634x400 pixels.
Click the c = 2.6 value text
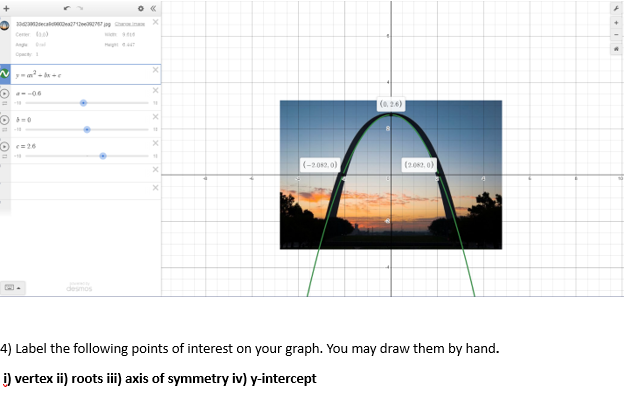point(26,146)
